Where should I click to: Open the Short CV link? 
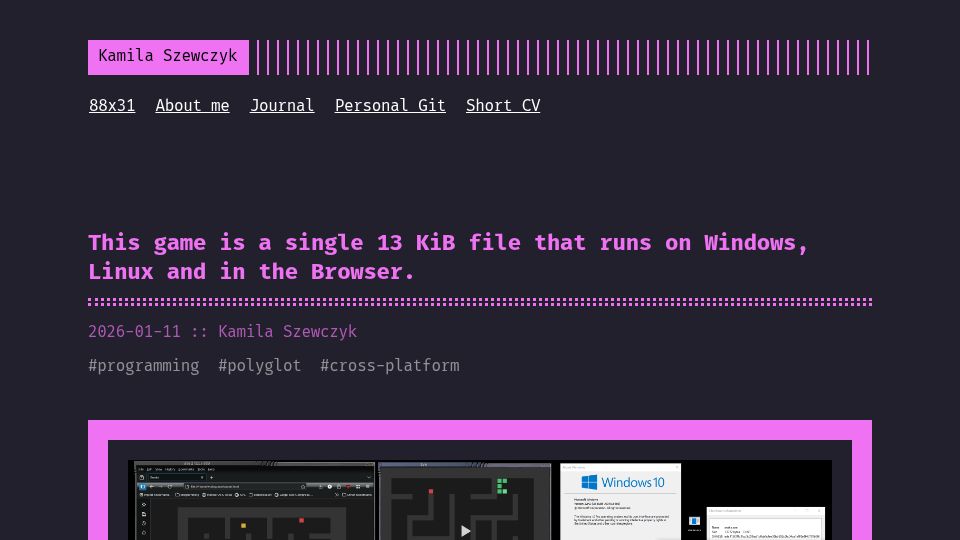coord(503,105)
